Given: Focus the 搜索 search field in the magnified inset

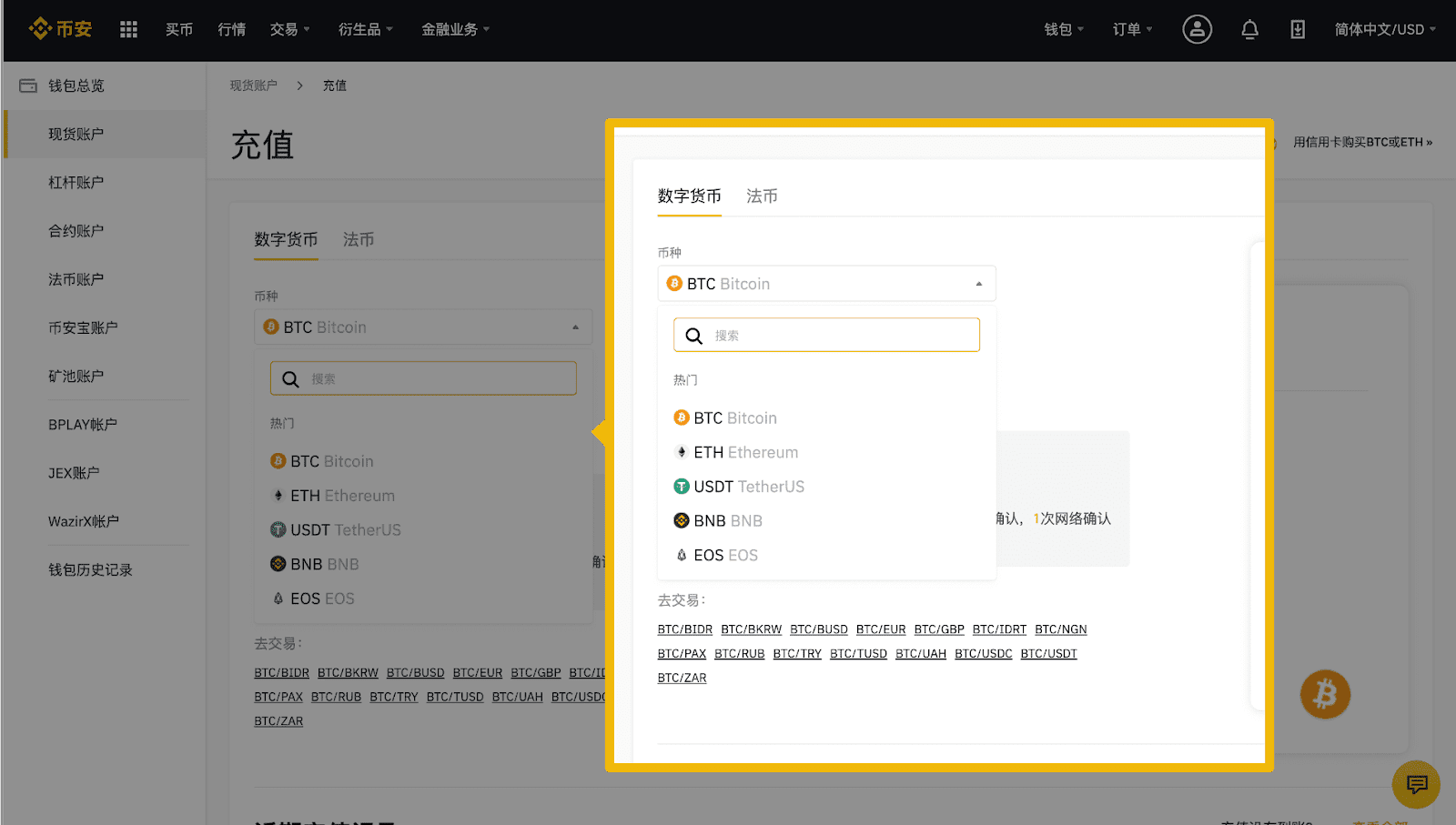Looking at the screenshot, I should (826, 335).
